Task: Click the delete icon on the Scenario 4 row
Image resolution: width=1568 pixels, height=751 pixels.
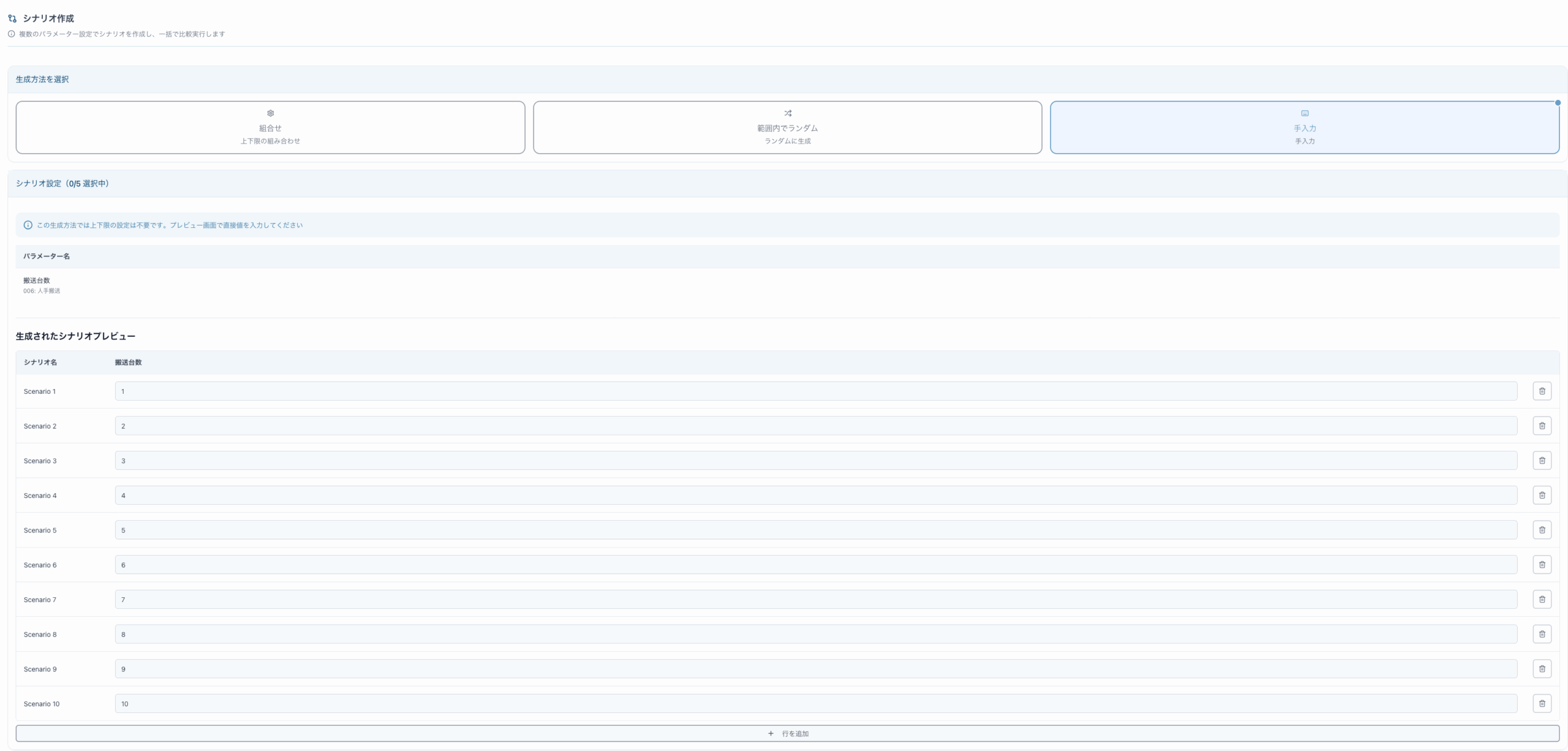Action: pyautogui.click(x=1542, y=495)
